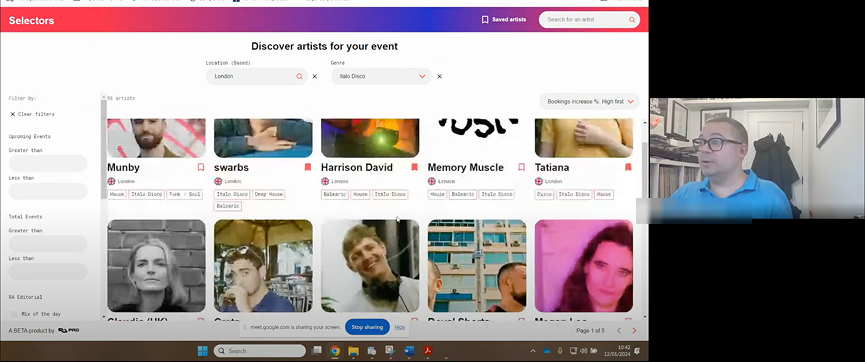Click the OneDrive cloud icon in the tray
The image size is (865, 362).
(x=547, y=351)
